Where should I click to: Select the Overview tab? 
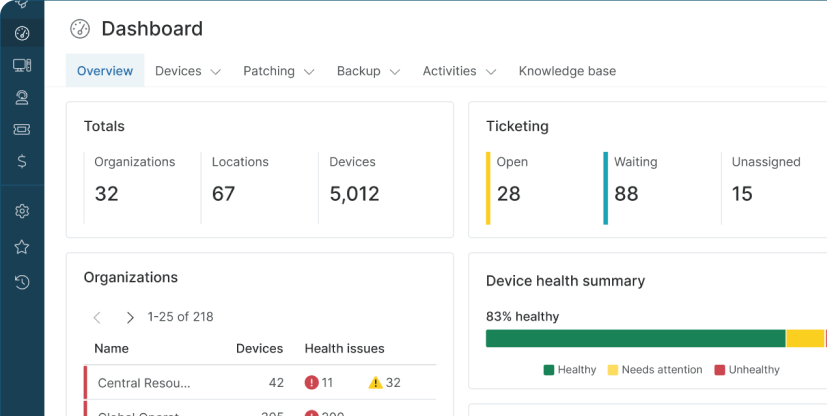[105, 71]
